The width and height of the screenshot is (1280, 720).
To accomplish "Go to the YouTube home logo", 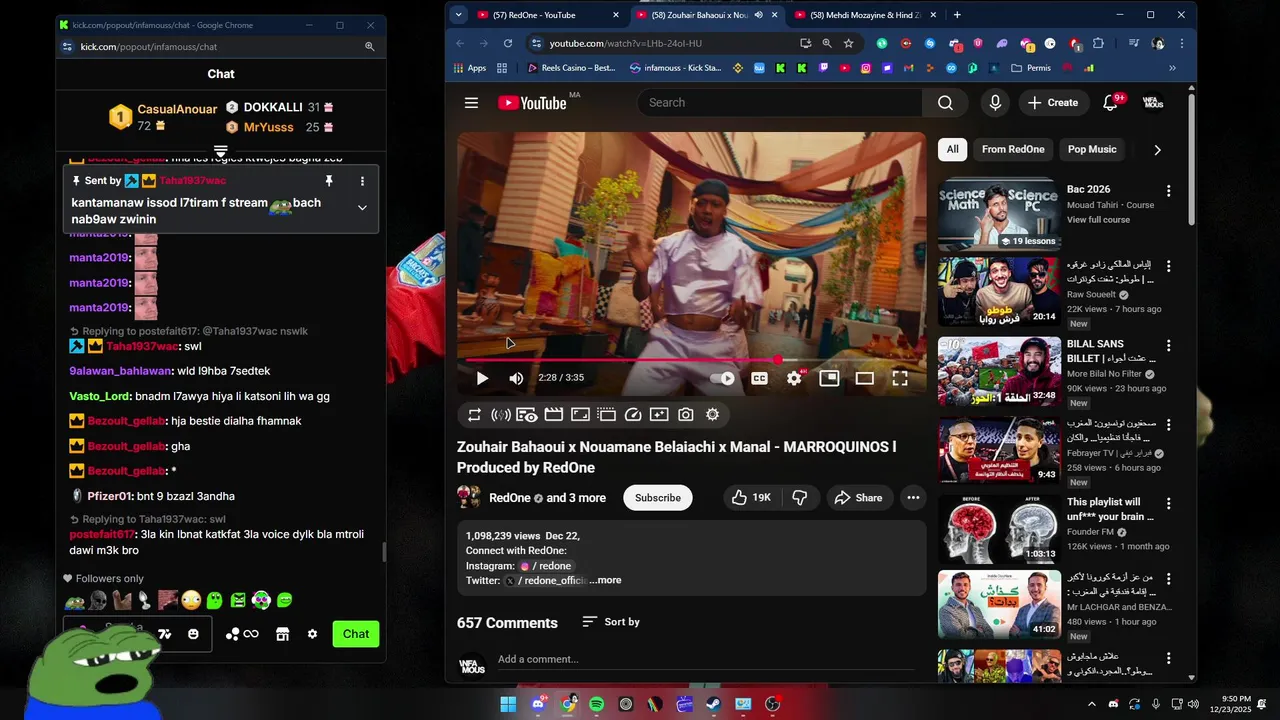I will [x=532, y=103].
